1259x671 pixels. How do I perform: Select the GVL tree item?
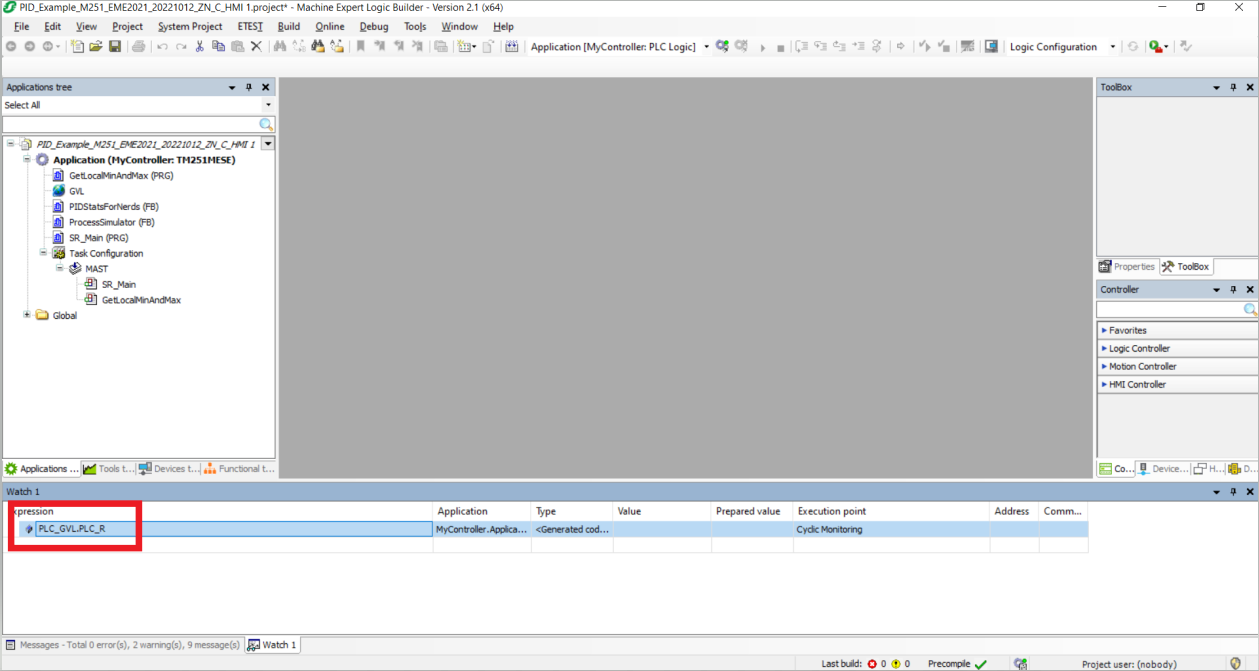point(76,191)
